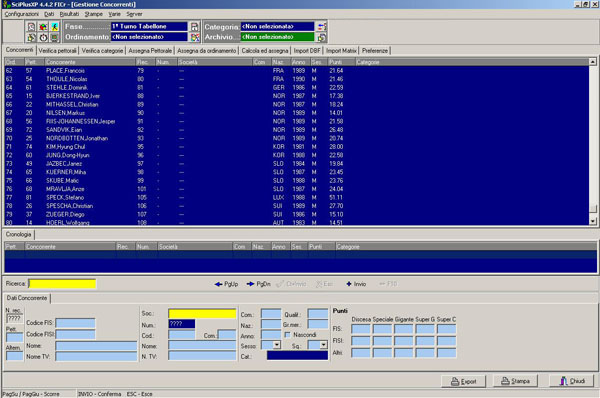Click the colorful pie-chart toolbar icon

(x=43, y=27)
